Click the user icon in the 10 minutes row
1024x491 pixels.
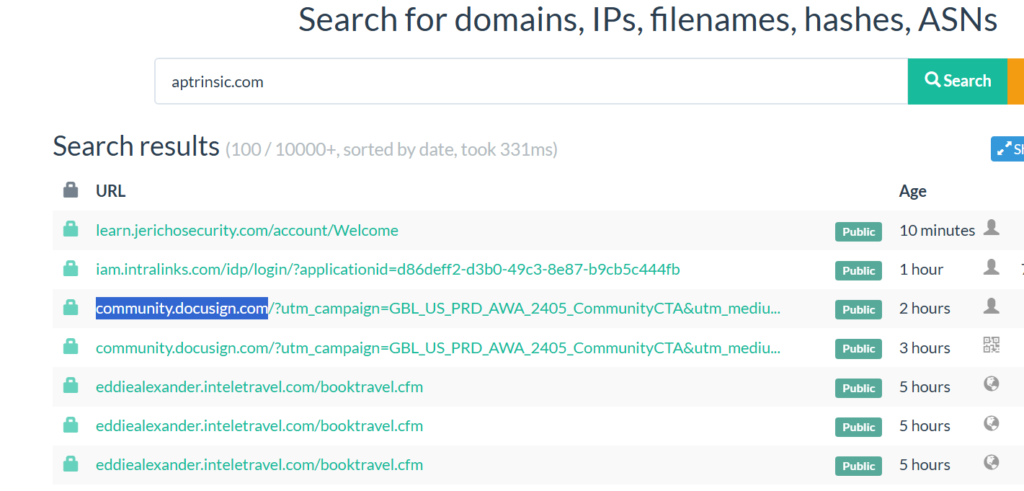point(991,228)
